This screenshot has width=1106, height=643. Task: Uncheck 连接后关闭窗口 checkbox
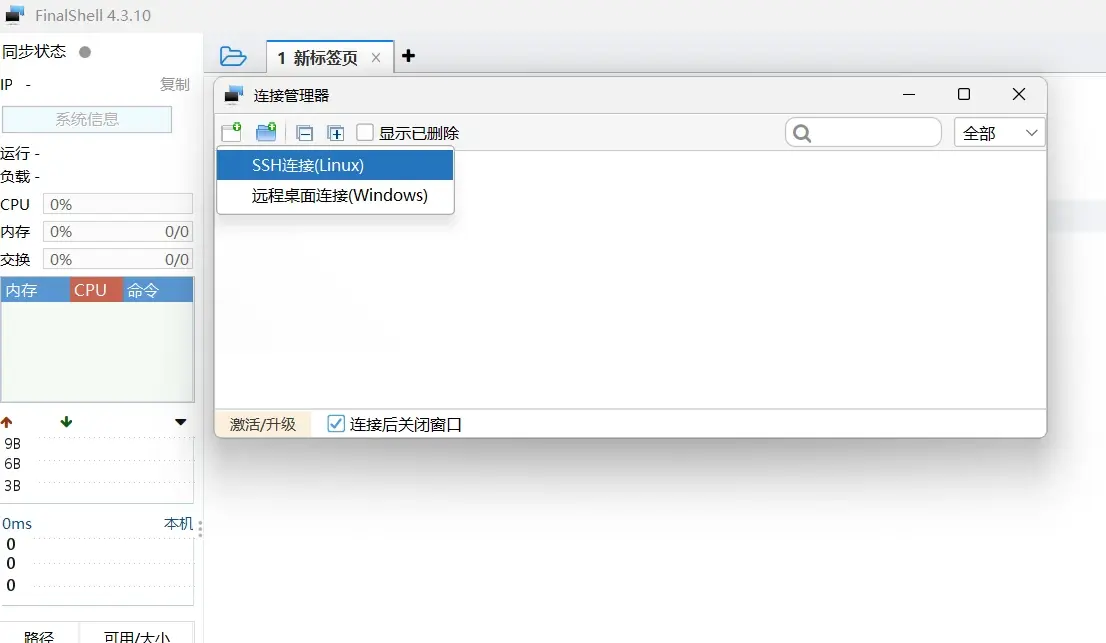336,424
